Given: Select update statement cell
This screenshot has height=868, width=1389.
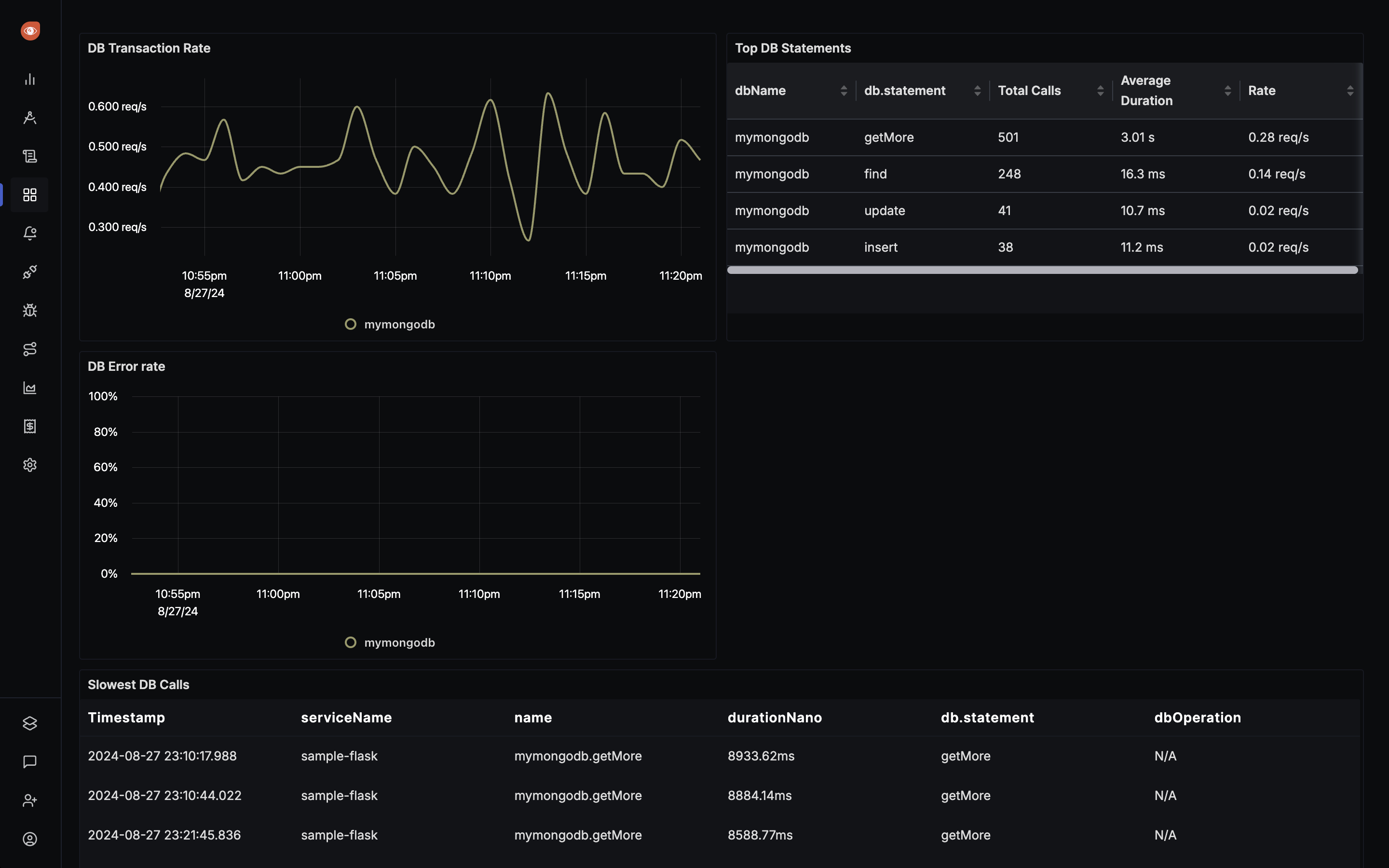Looking at the screenshot, I should pyautogui.click(x=885, y=211).
